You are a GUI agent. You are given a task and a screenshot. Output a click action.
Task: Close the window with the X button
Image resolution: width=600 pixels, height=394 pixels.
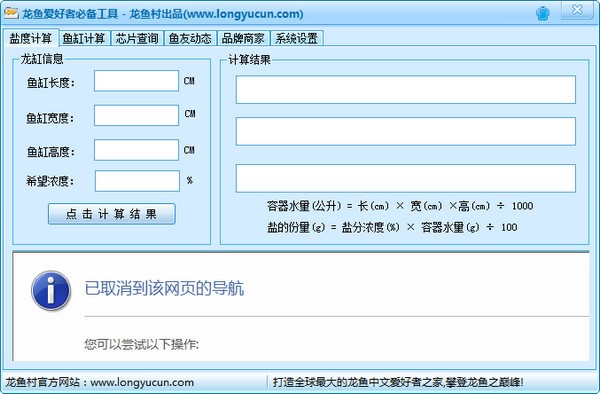tap(577, 10)
